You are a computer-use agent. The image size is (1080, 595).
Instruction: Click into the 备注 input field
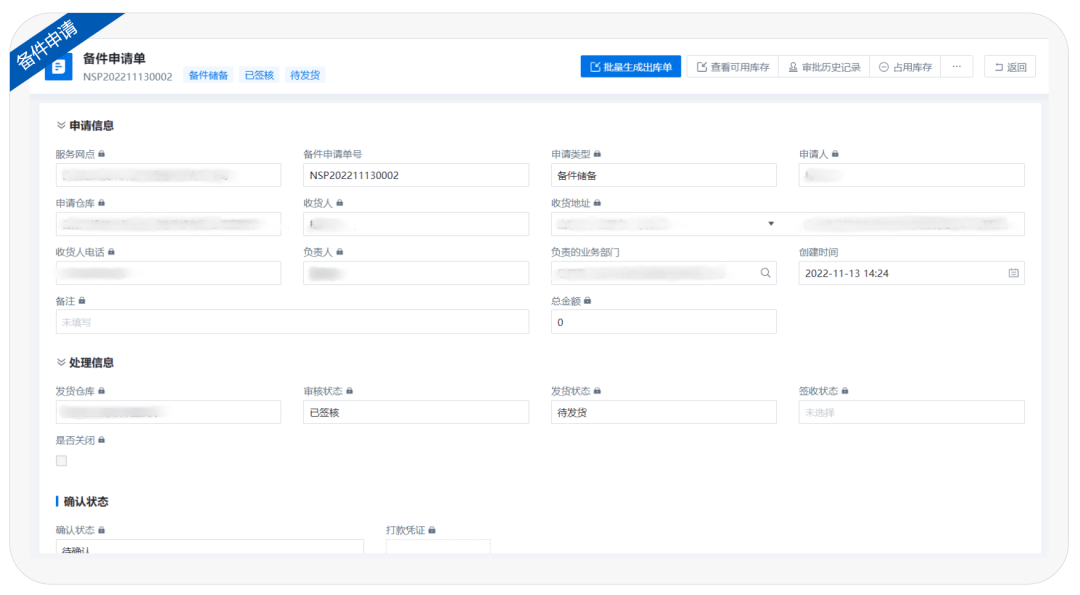(292, 322)
